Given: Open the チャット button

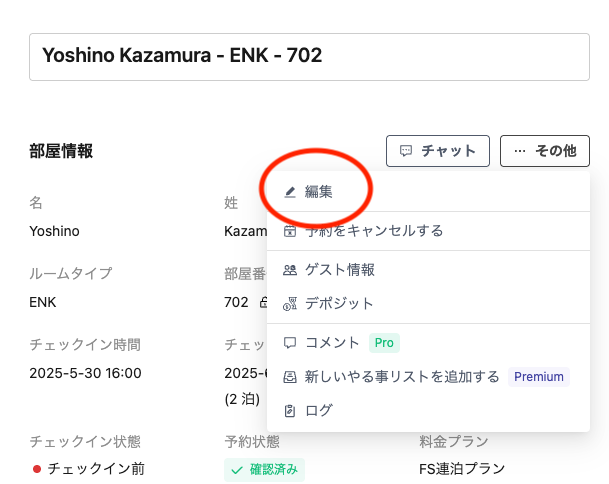Looking at the screenshot, I should 437,151.
